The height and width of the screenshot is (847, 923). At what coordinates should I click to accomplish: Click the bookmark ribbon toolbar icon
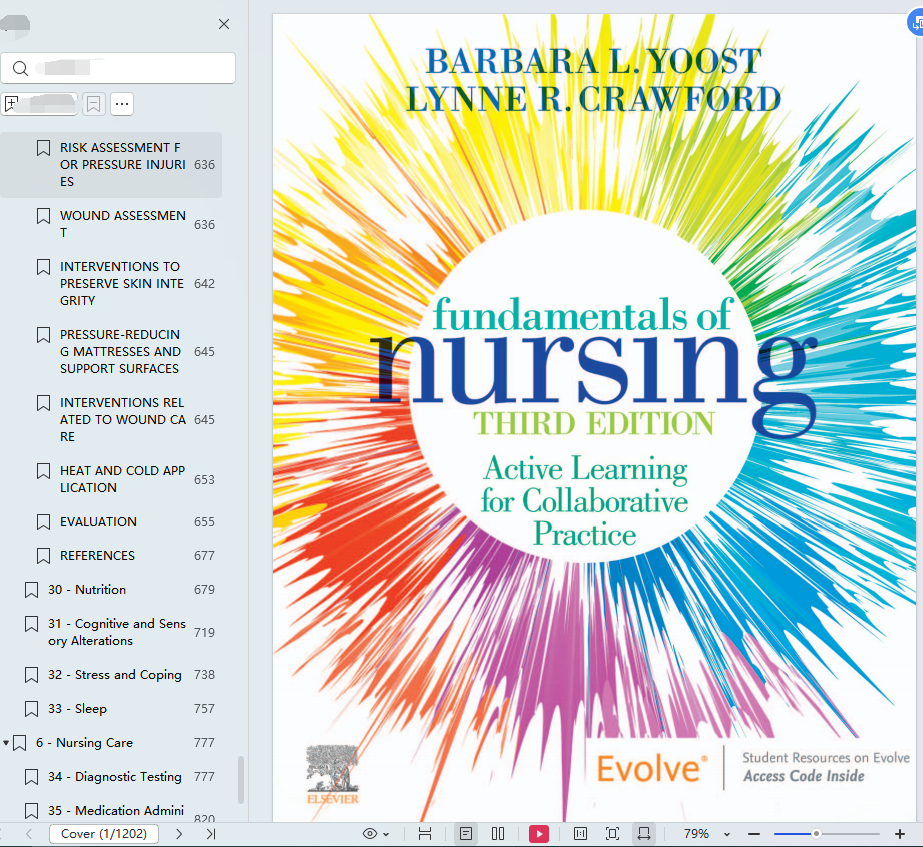tap(94, 104)
